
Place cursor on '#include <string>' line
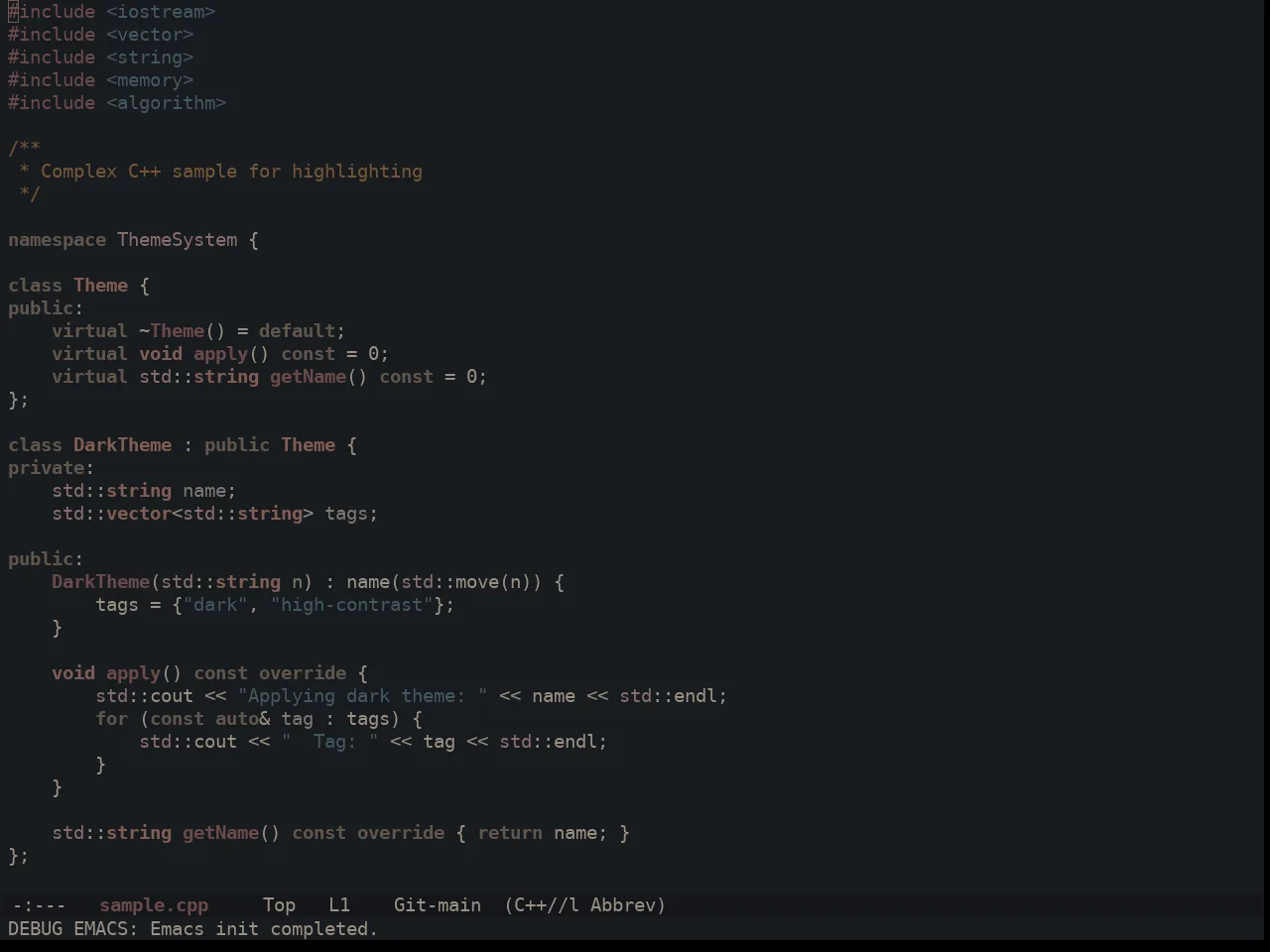(101, 58)
